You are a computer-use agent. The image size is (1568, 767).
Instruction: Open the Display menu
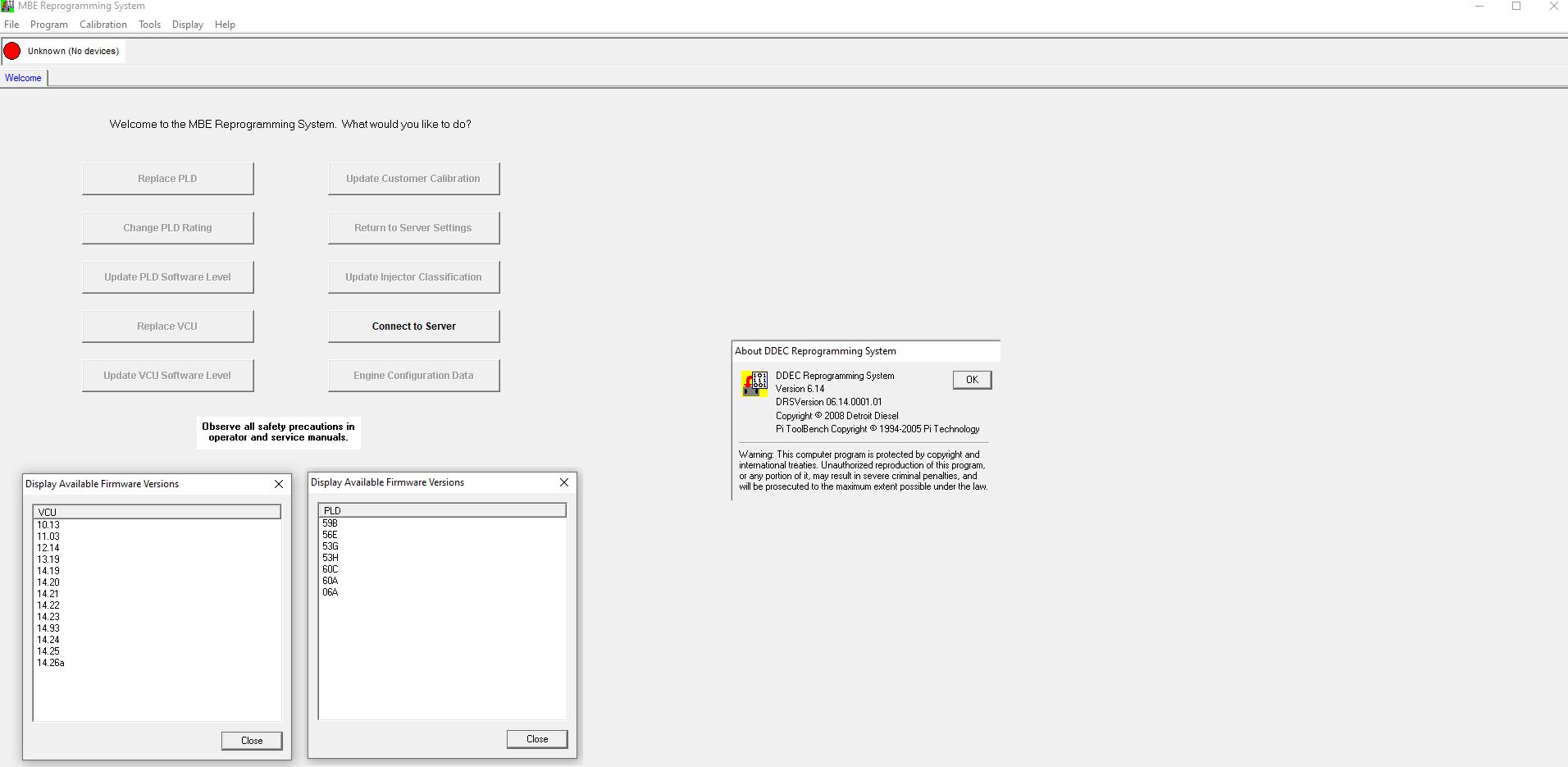(187, 25)
